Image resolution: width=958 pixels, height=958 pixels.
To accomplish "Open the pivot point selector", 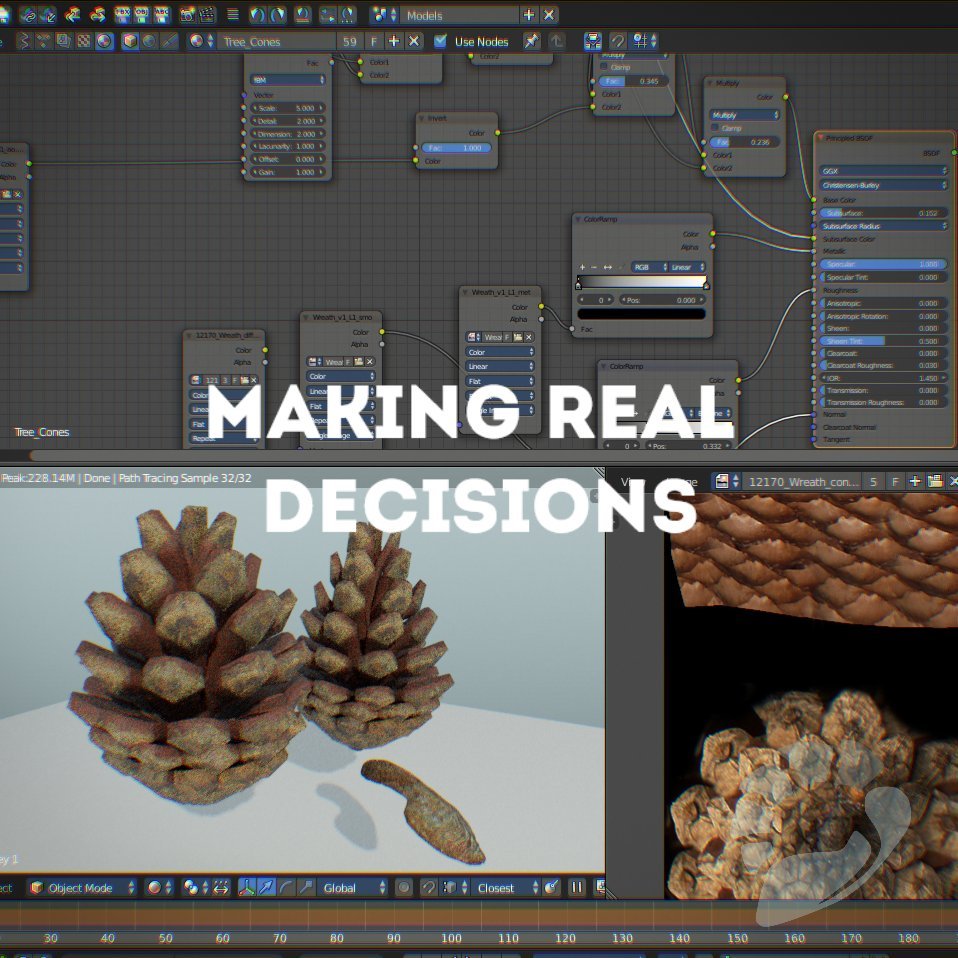I will click(197, 887).
